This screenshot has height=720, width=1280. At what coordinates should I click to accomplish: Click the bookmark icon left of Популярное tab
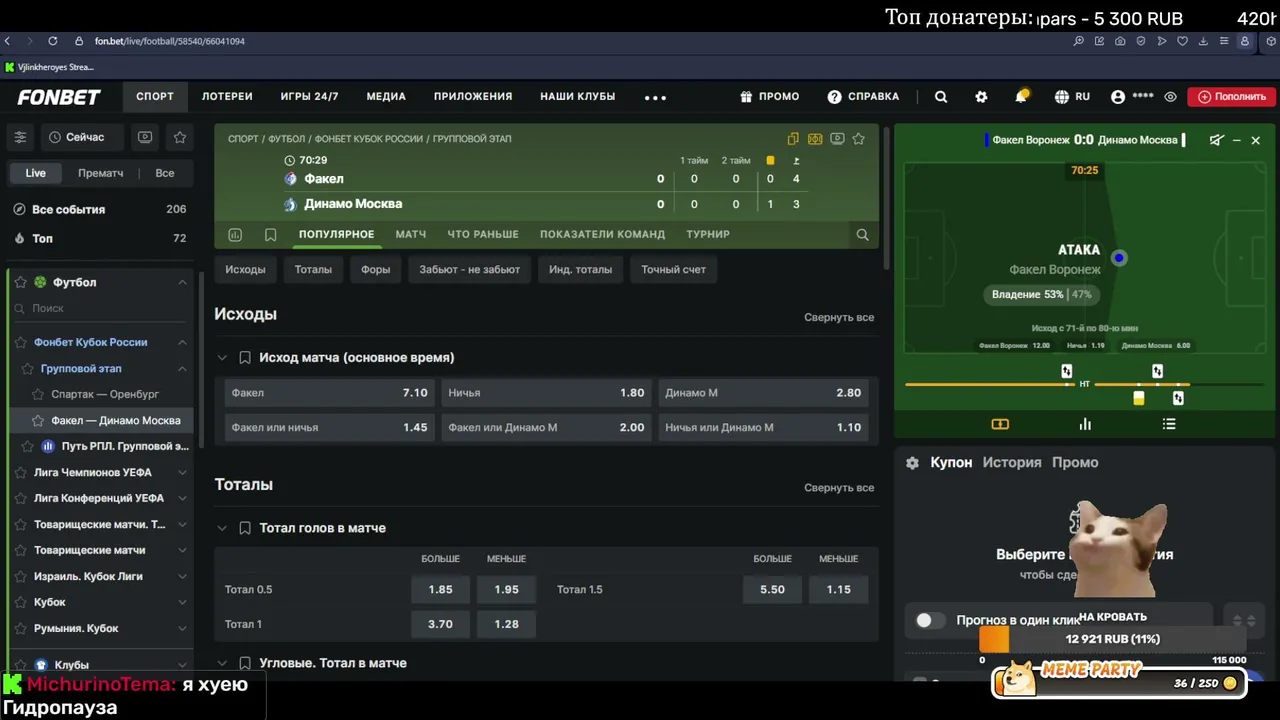tap(270, 235)
